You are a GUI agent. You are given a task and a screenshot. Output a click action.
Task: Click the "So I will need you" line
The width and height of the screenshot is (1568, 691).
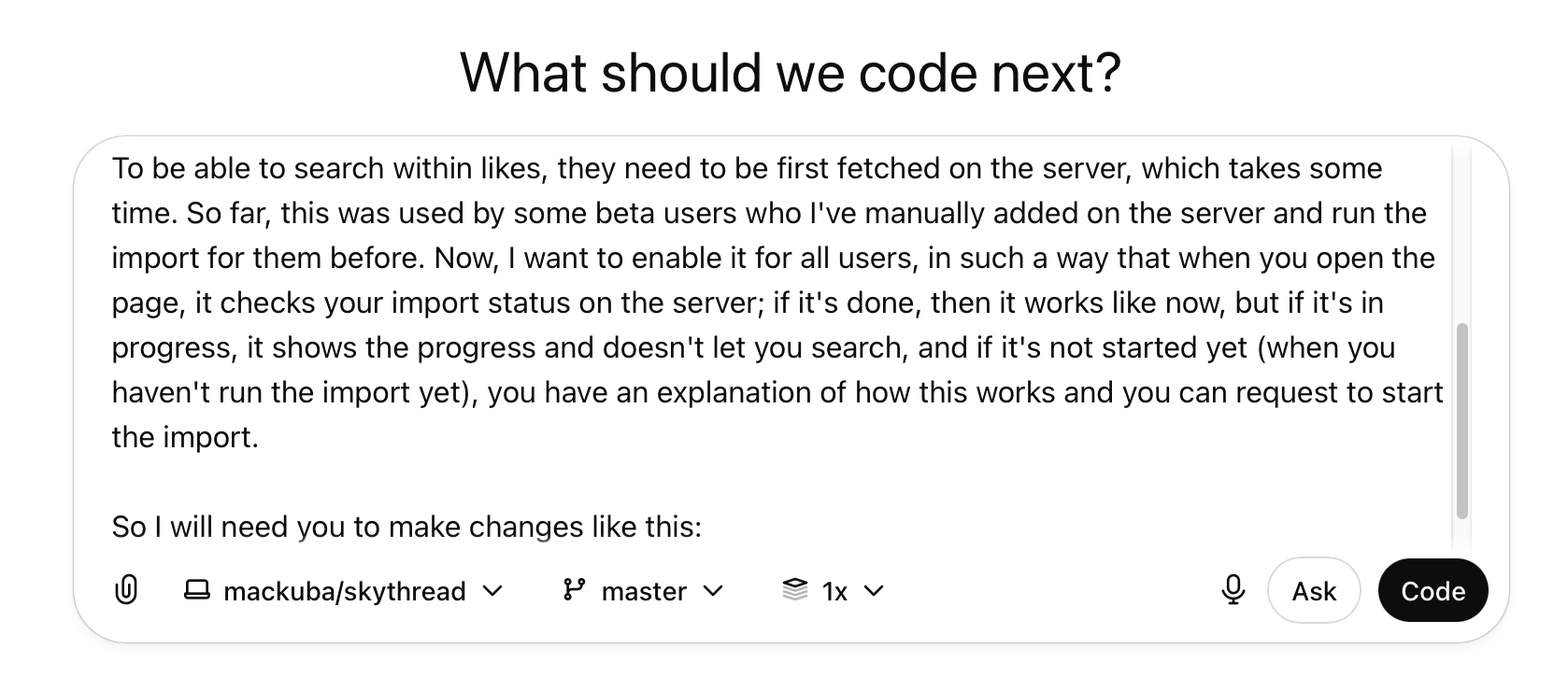pos(406,527)
